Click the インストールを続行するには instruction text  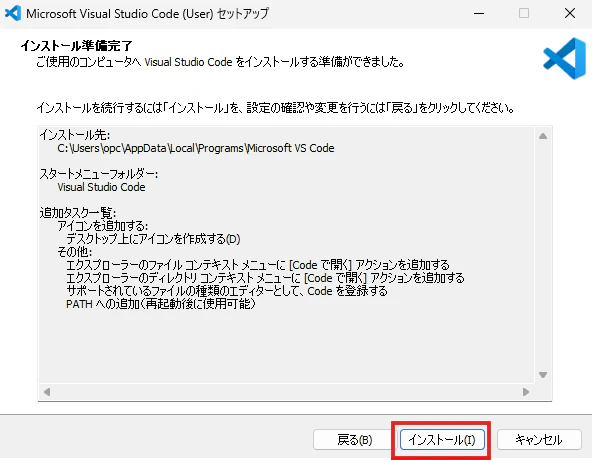point(276,108)
